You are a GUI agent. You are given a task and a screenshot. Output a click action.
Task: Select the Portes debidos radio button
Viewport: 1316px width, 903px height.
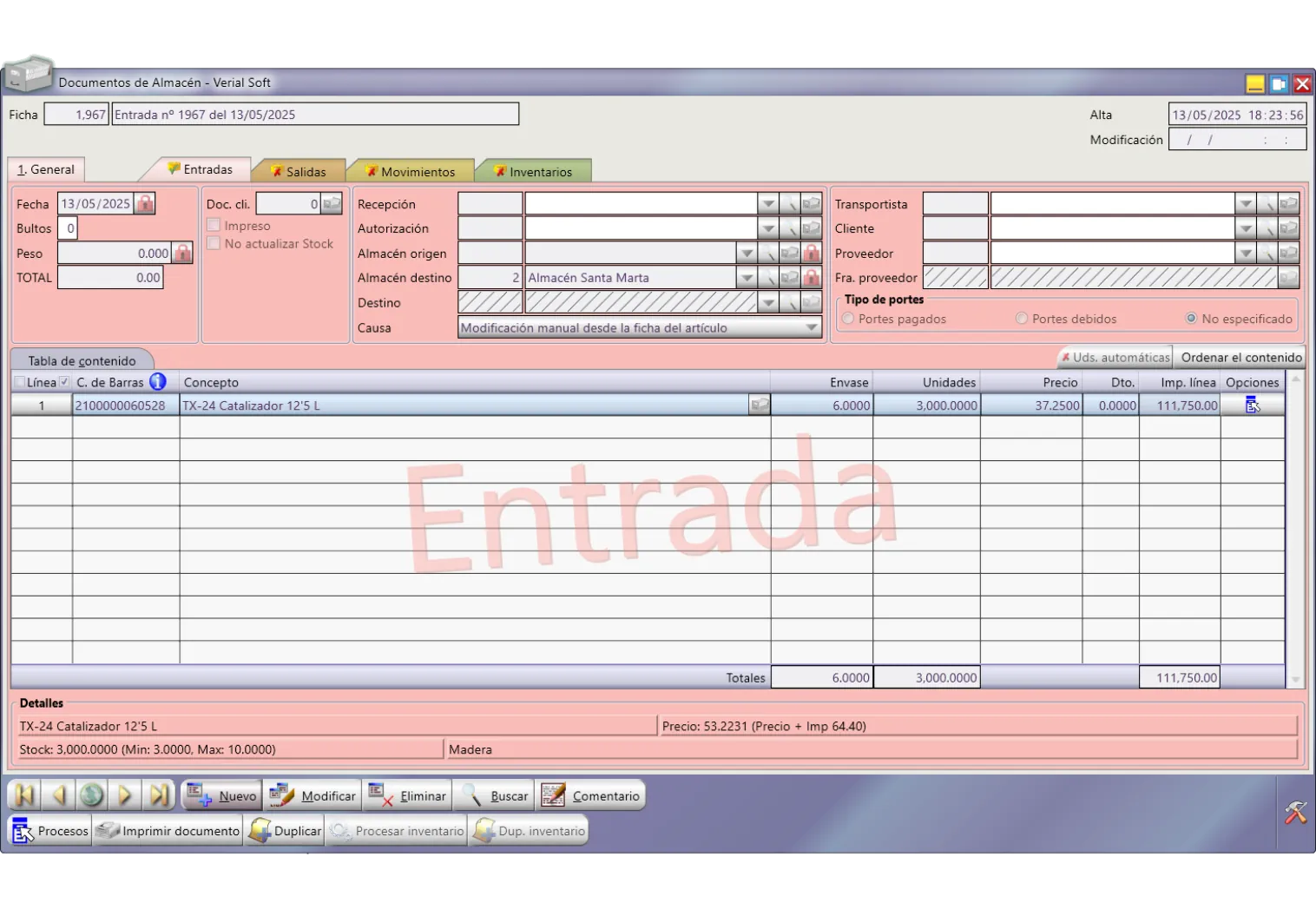[x=1022, y=319]
